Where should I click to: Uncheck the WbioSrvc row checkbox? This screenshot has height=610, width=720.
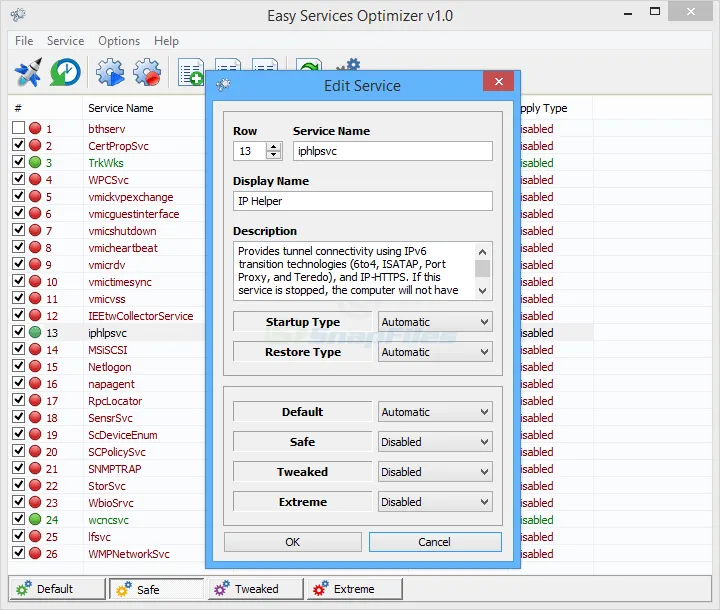coord(18,502)
